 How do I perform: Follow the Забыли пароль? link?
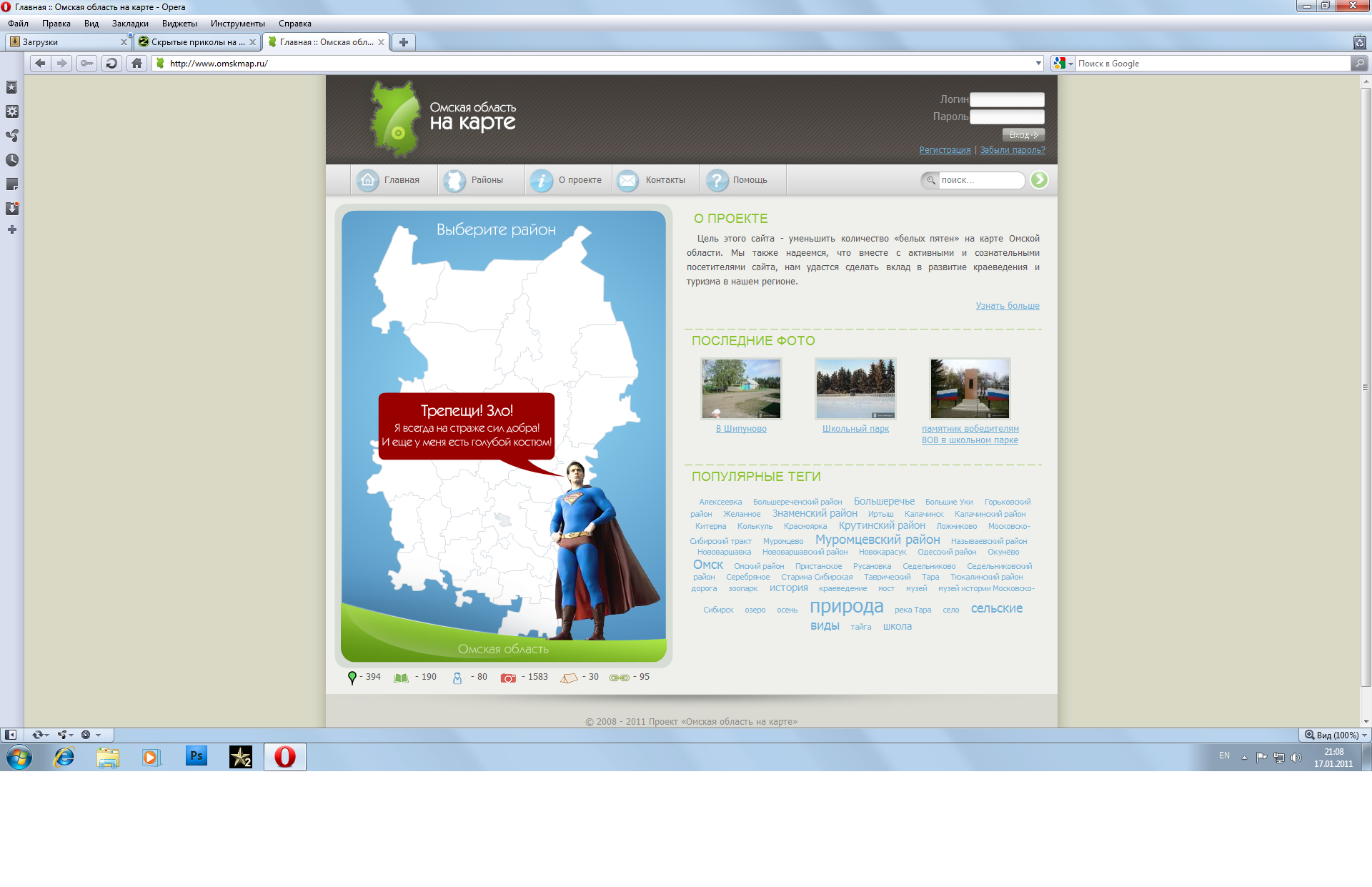click(x=1013, y=150)
